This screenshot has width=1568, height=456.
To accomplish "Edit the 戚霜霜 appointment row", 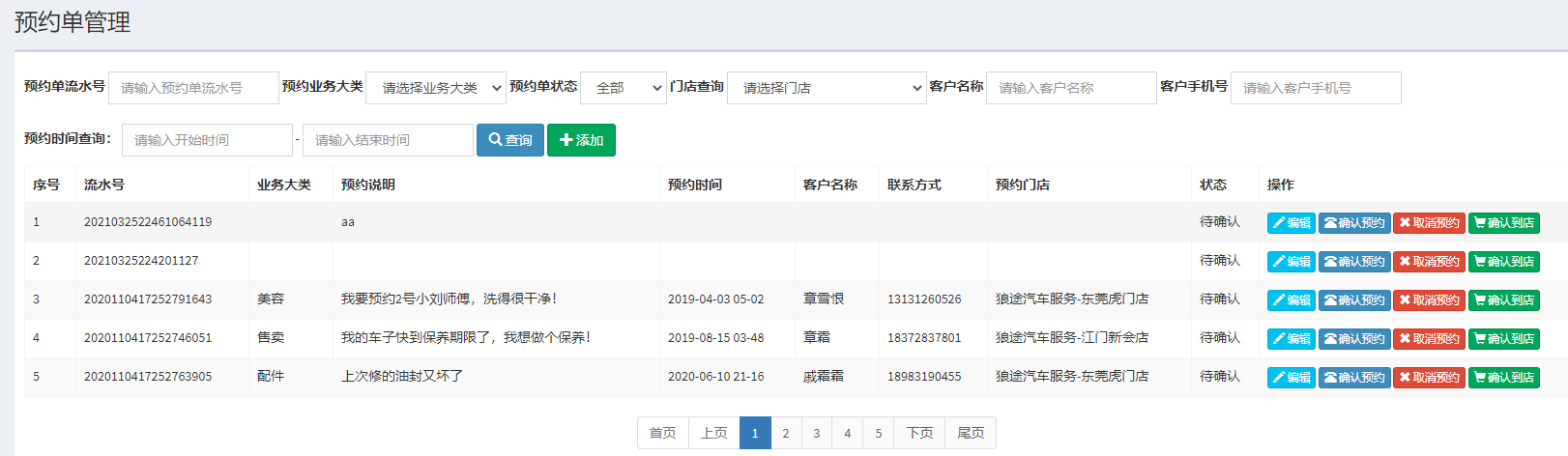I will [1292, 378].
